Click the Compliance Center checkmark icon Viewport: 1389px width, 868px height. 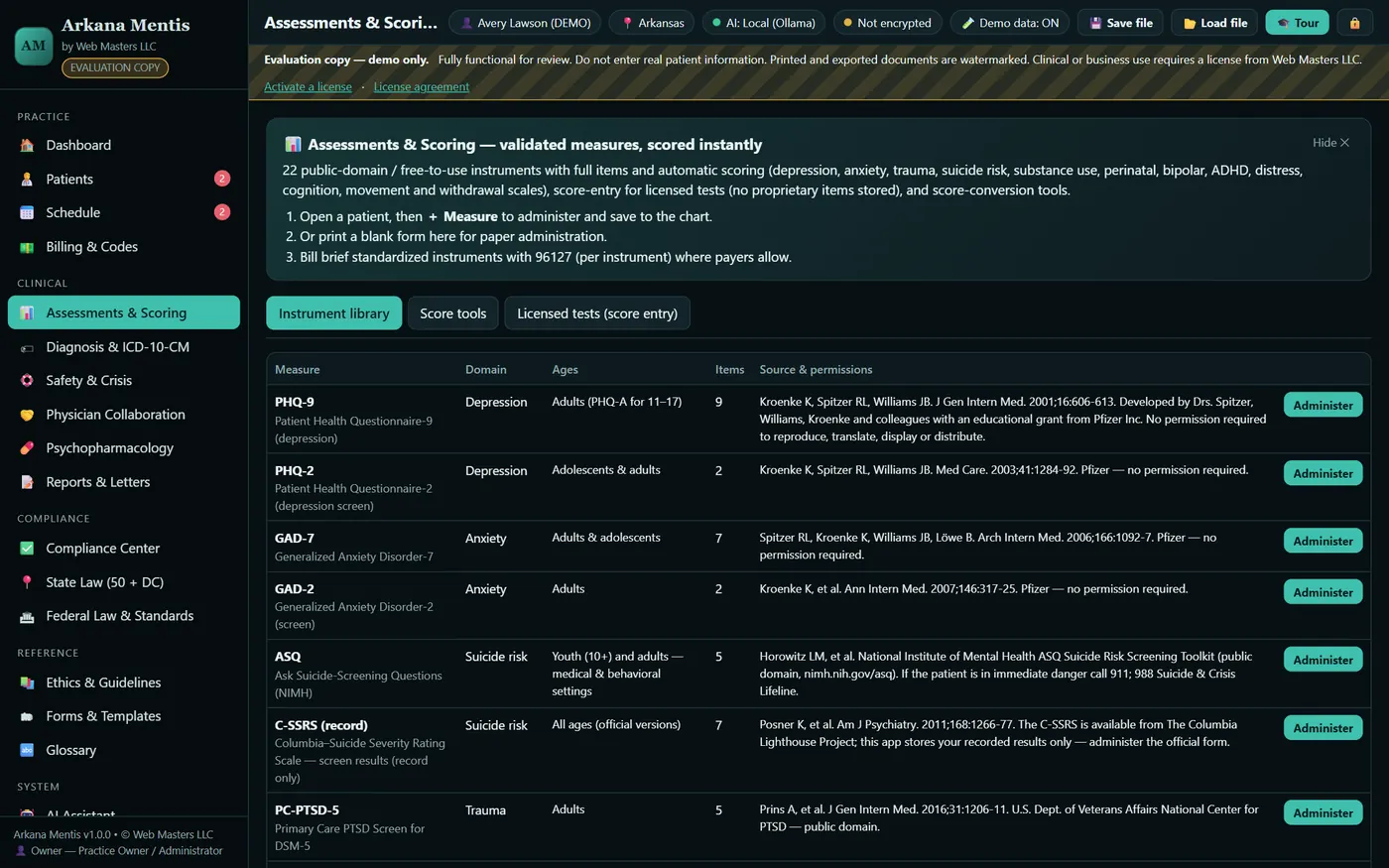pyautogui.click(x=27, y=549)
